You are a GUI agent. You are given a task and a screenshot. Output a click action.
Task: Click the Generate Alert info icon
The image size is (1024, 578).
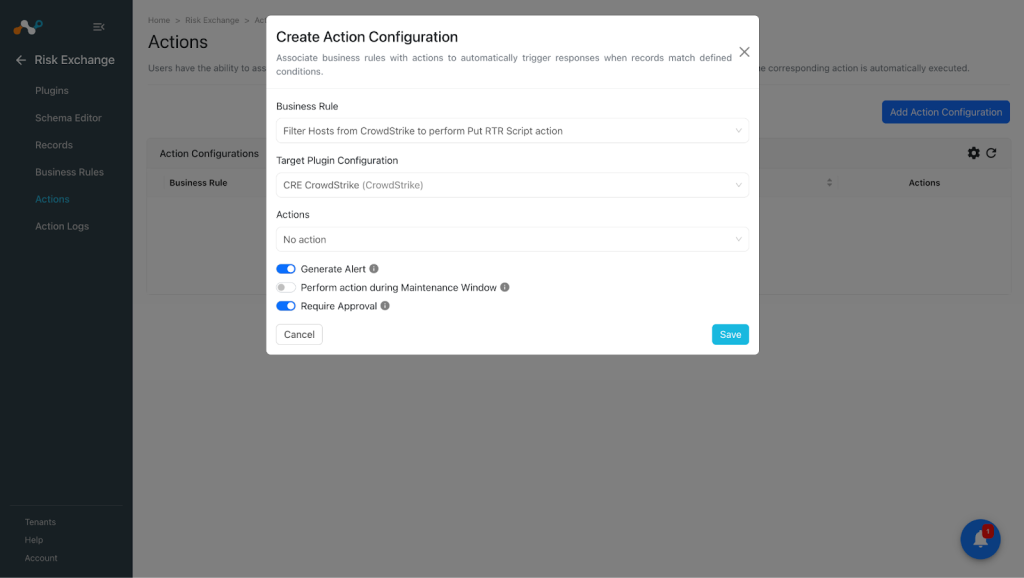374,268
